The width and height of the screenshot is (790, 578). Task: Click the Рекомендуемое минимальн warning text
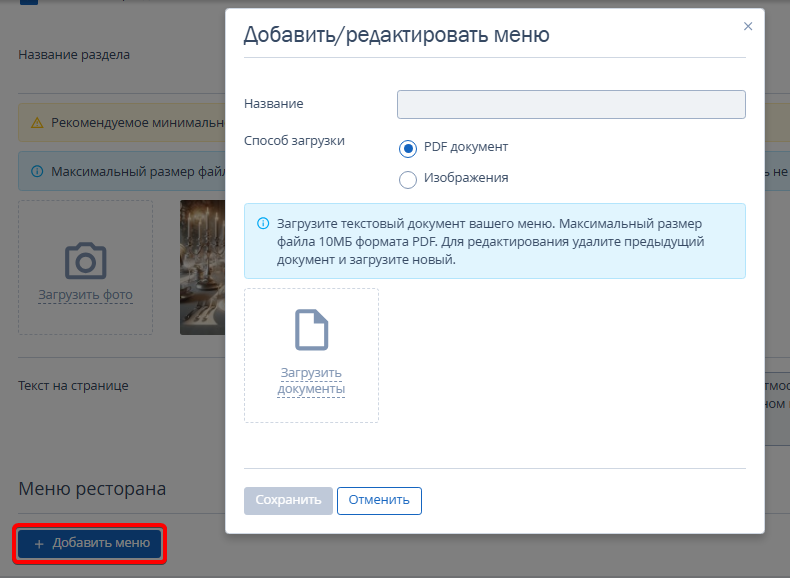coord(138,123)
